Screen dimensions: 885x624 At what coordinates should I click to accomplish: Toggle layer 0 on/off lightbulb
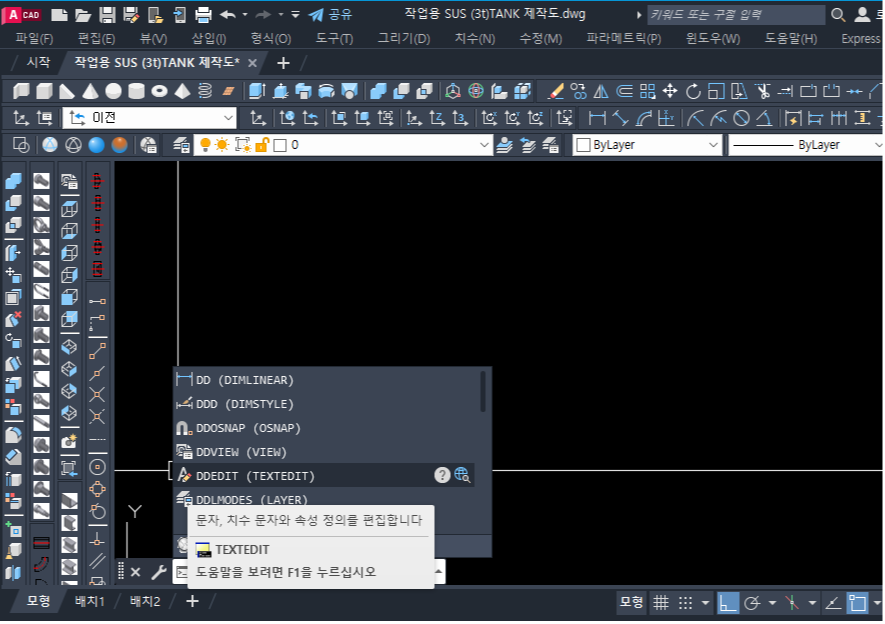click(205, 145)
